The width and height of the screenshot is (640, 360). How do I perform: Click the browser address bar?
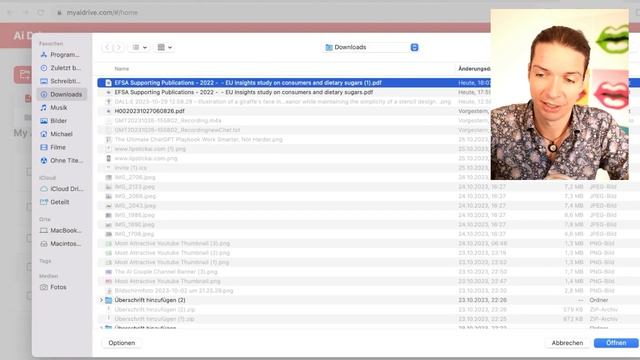point(102,13)
